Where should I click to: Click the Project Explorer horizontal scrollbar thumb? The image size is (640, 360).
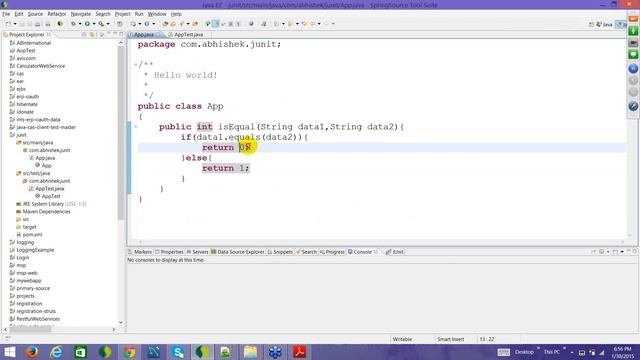[31, 329]
